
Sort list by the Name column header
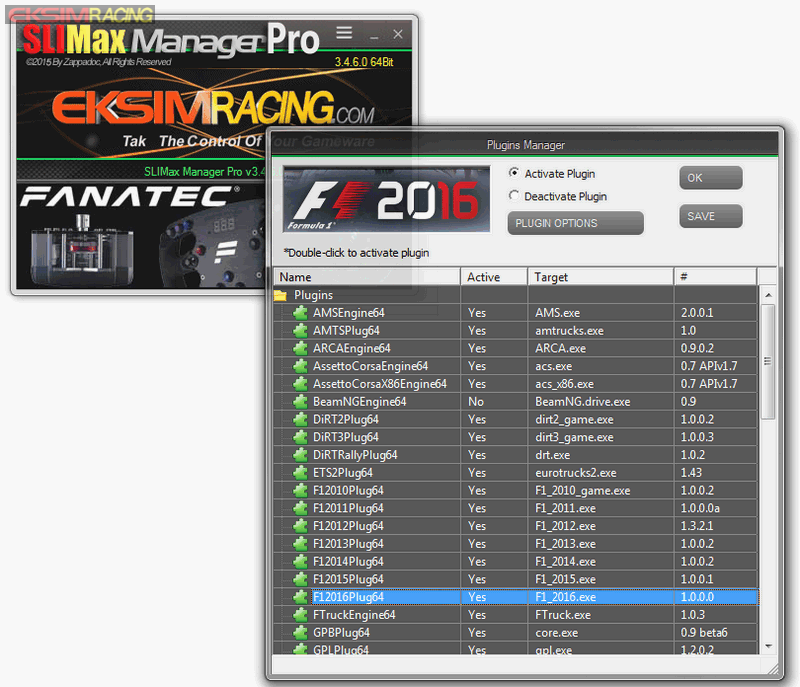point(367,277)
